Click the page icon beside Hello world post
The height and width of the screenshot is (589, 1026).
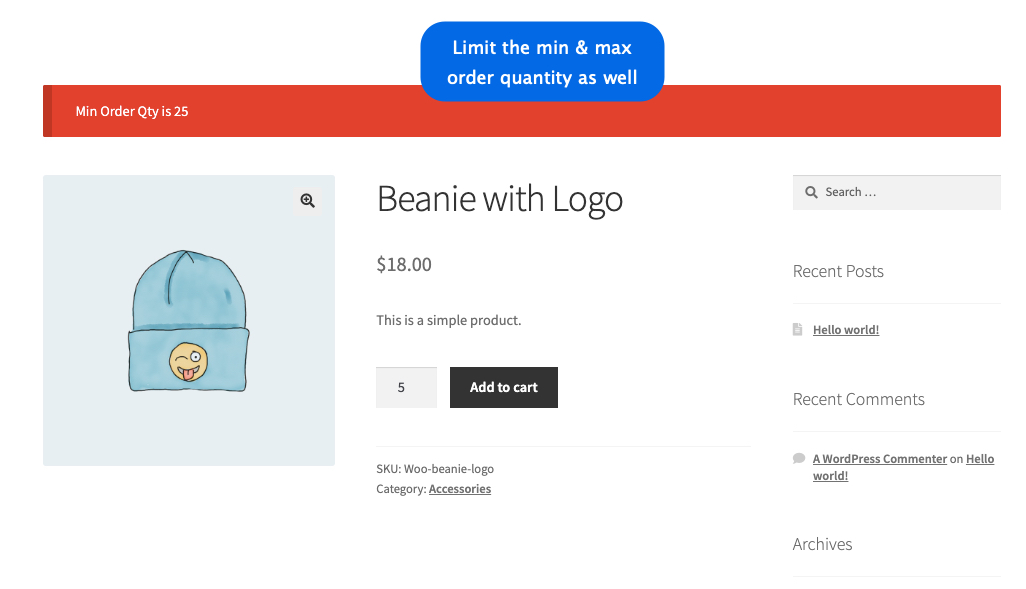coord(797,329)
